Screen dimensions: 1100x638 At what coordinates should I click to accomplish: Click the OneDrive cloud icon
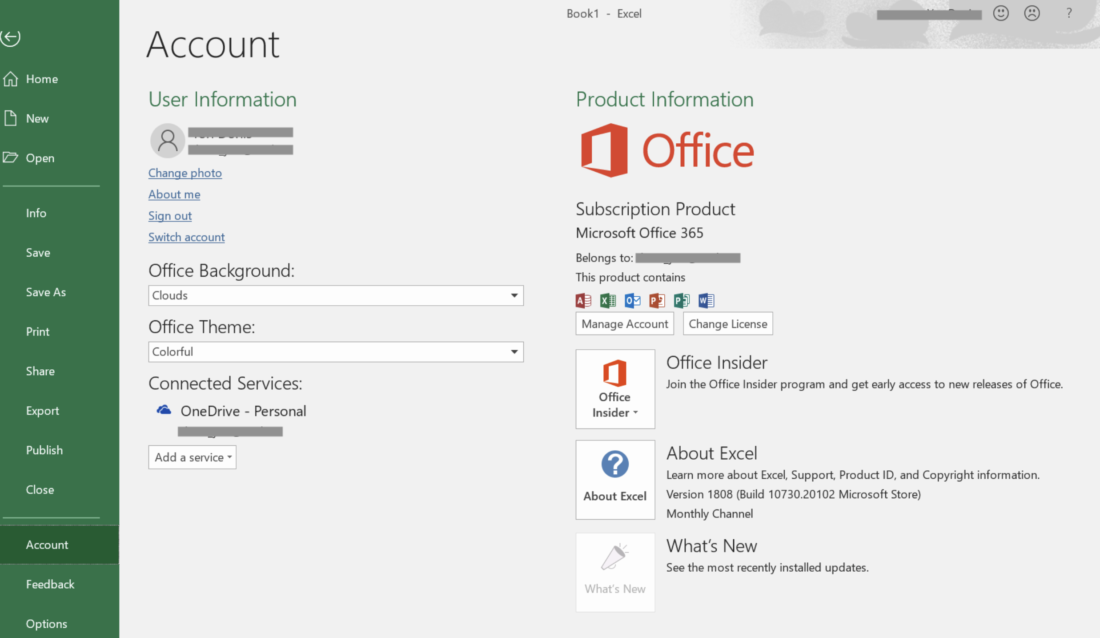pyautogui.click(x=164, y=410)
